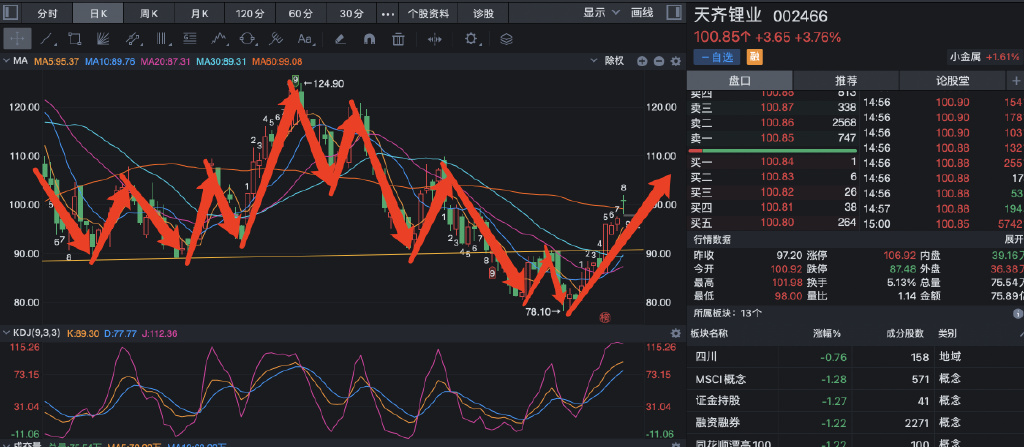Sort by 成分股数 column header
The image size is (1024, 447).
click(904, 333)
